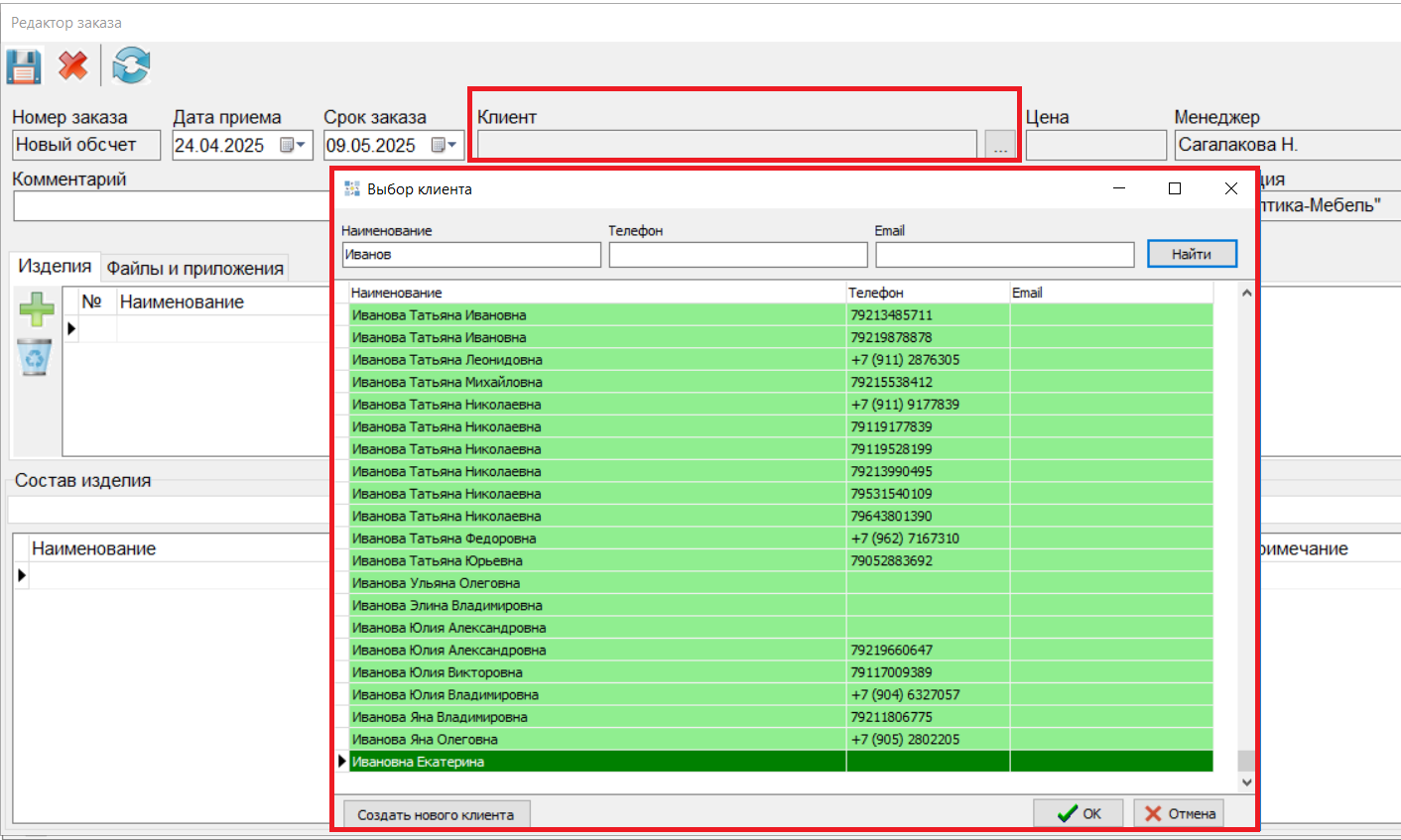Open the Срок заказа calendar dropdown

[x=444, y=146]
